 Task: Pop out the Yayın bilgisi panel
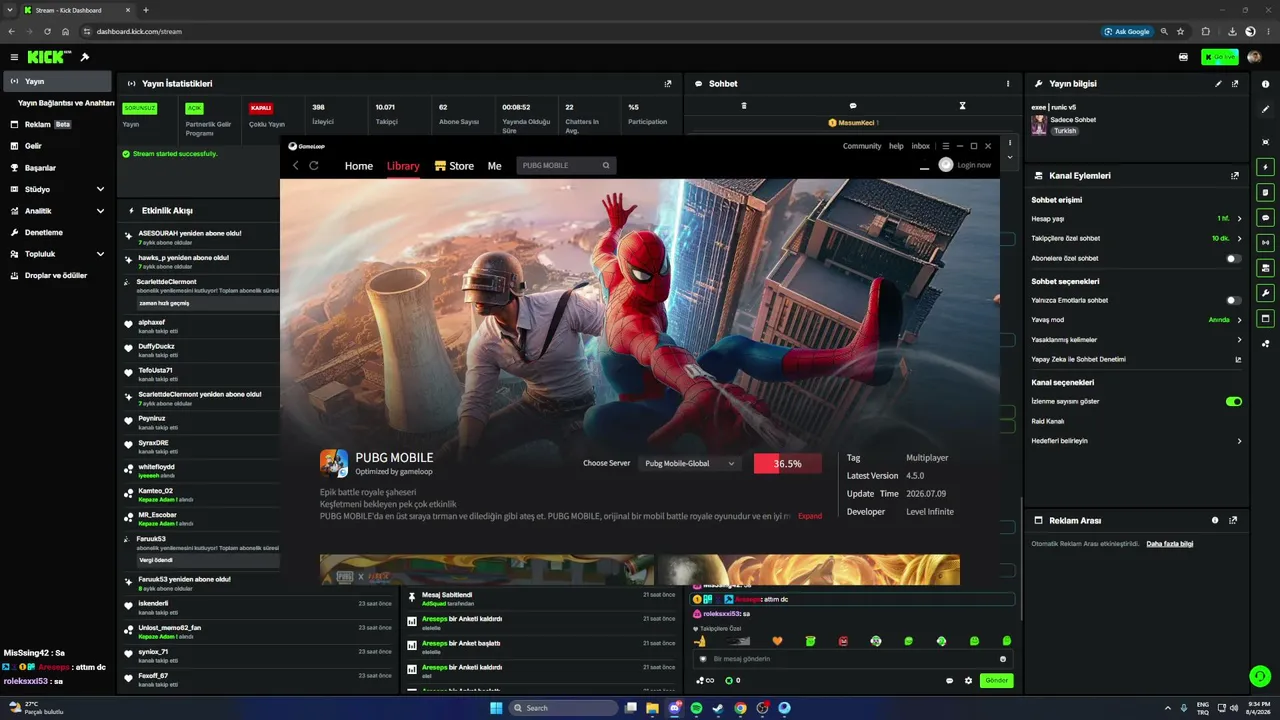pyautogui.click(x=1235, y=84)
